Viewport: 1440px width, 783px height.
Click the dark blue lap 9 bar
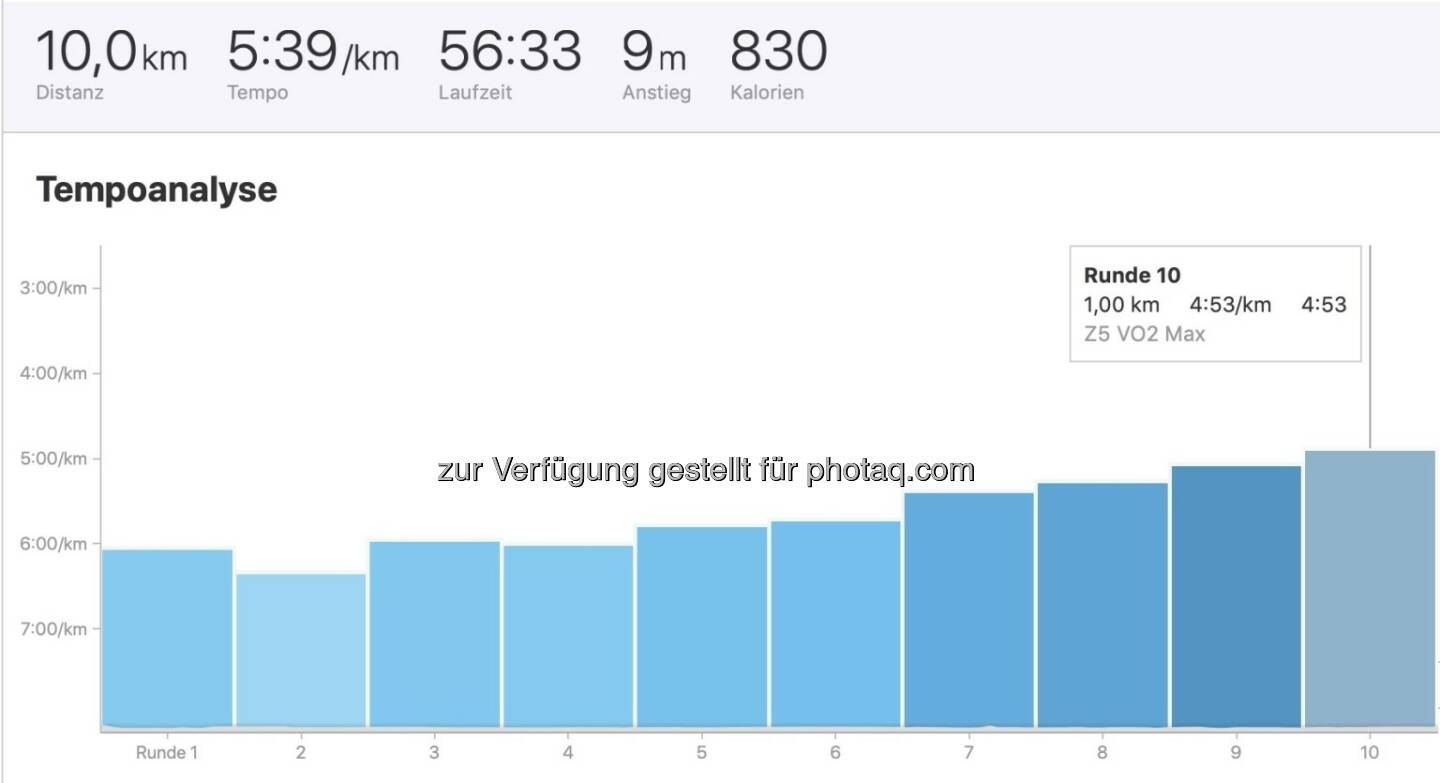tap(1236, 596)
